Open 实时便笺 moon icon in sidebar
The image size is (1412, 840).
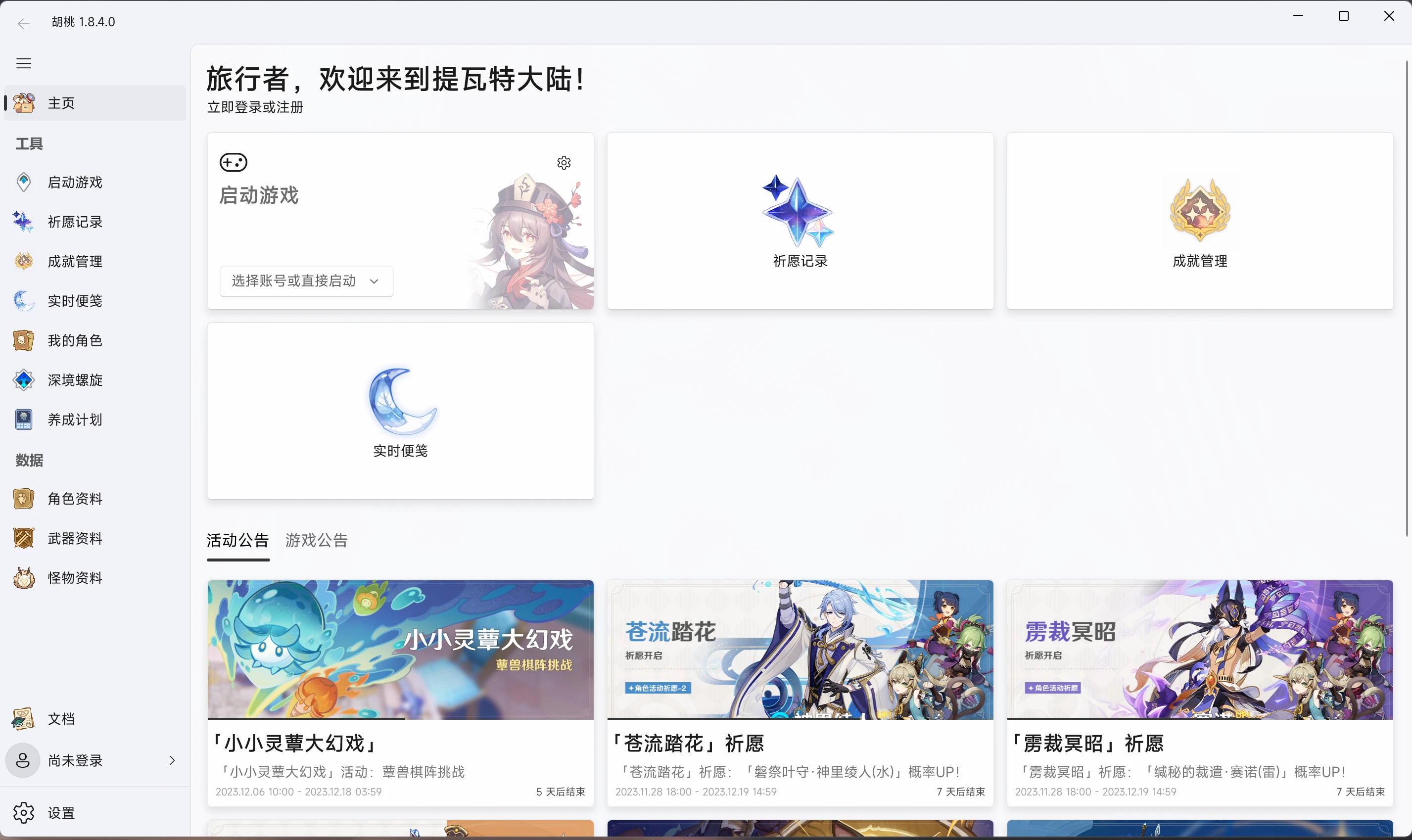(x=23, y=301)
